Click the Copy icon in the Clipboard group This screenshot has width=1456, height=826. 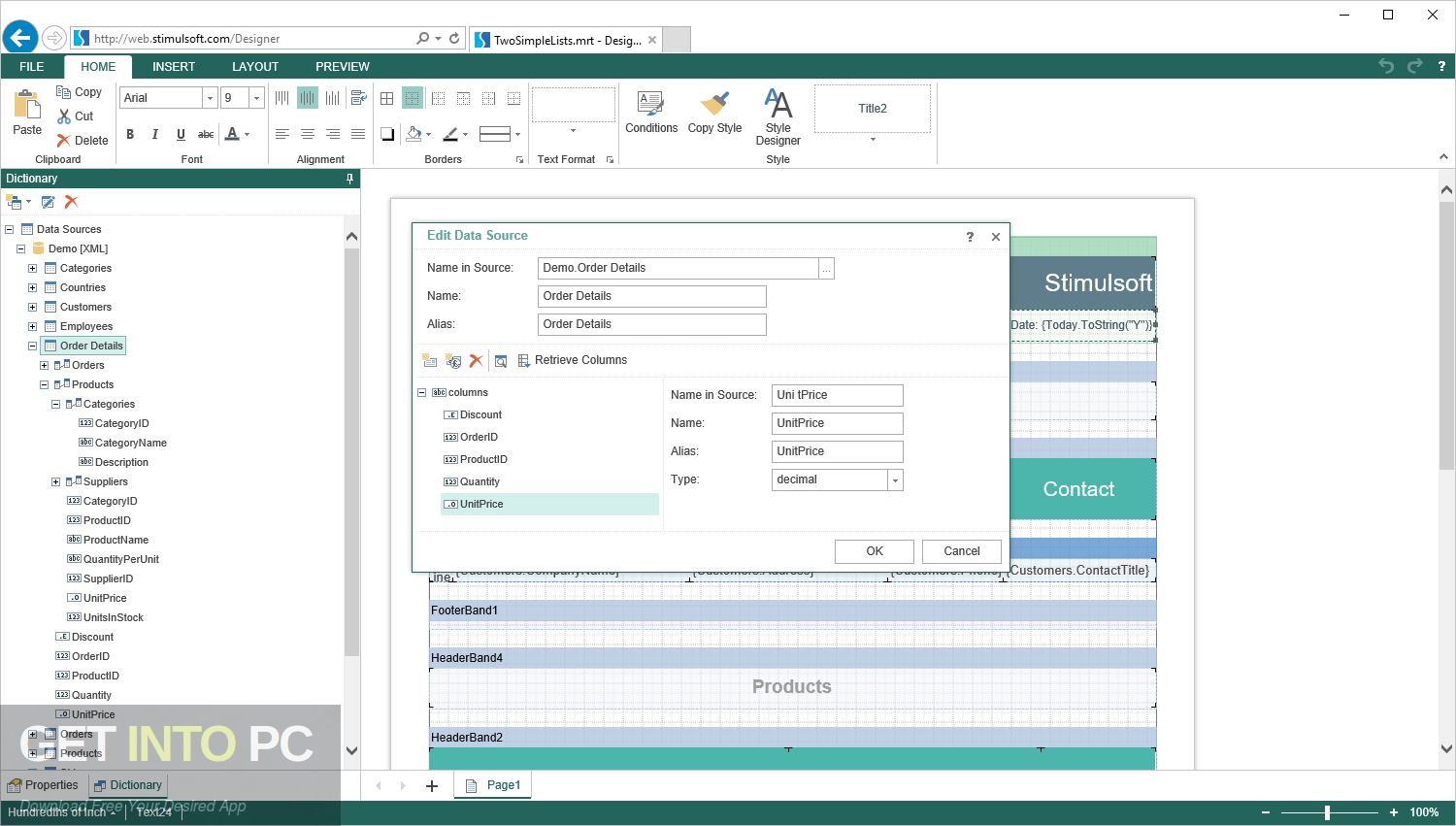pos(64,92)
